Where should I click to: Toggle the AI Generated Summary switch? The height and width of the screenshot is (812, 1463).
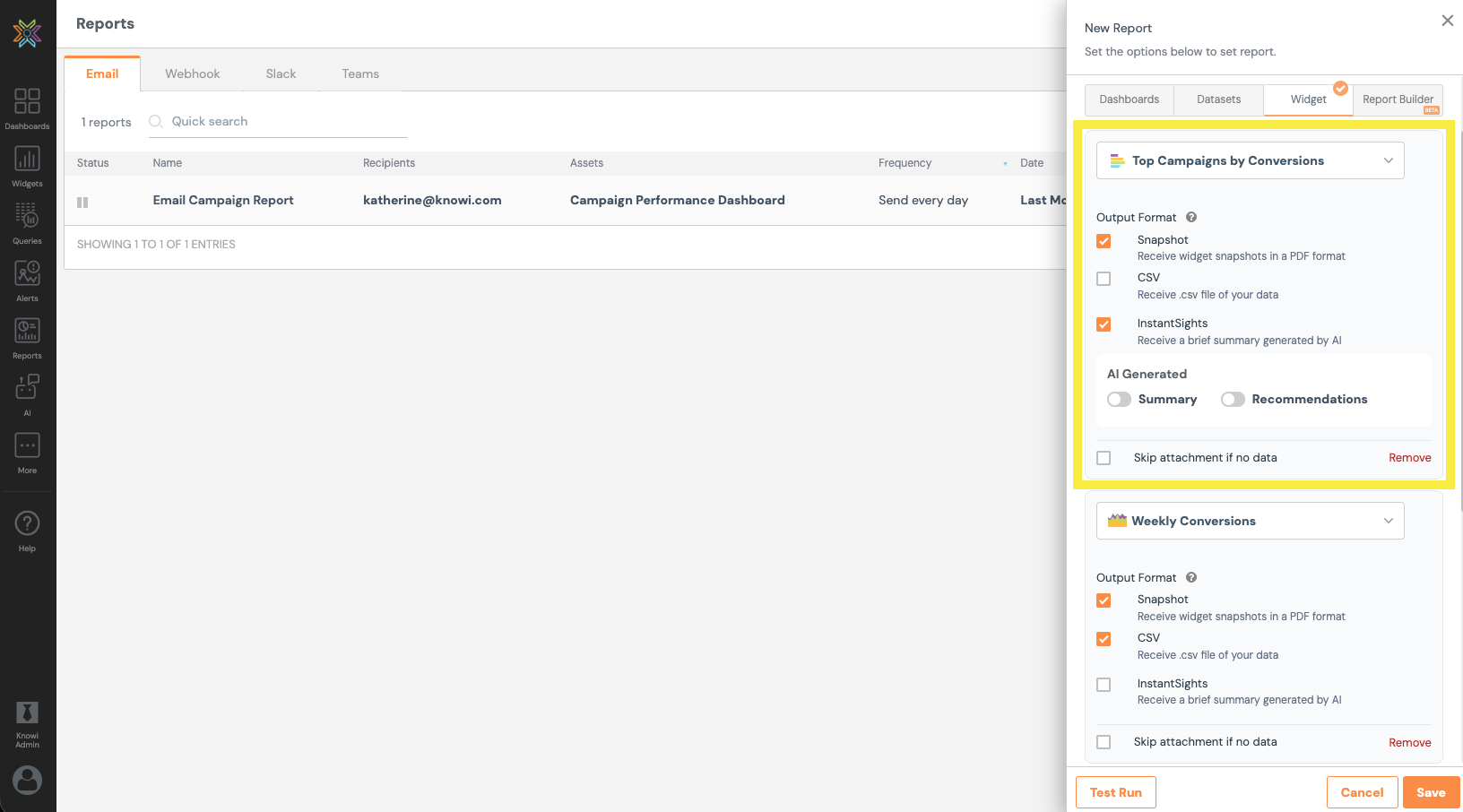(x=1119, y=400)
